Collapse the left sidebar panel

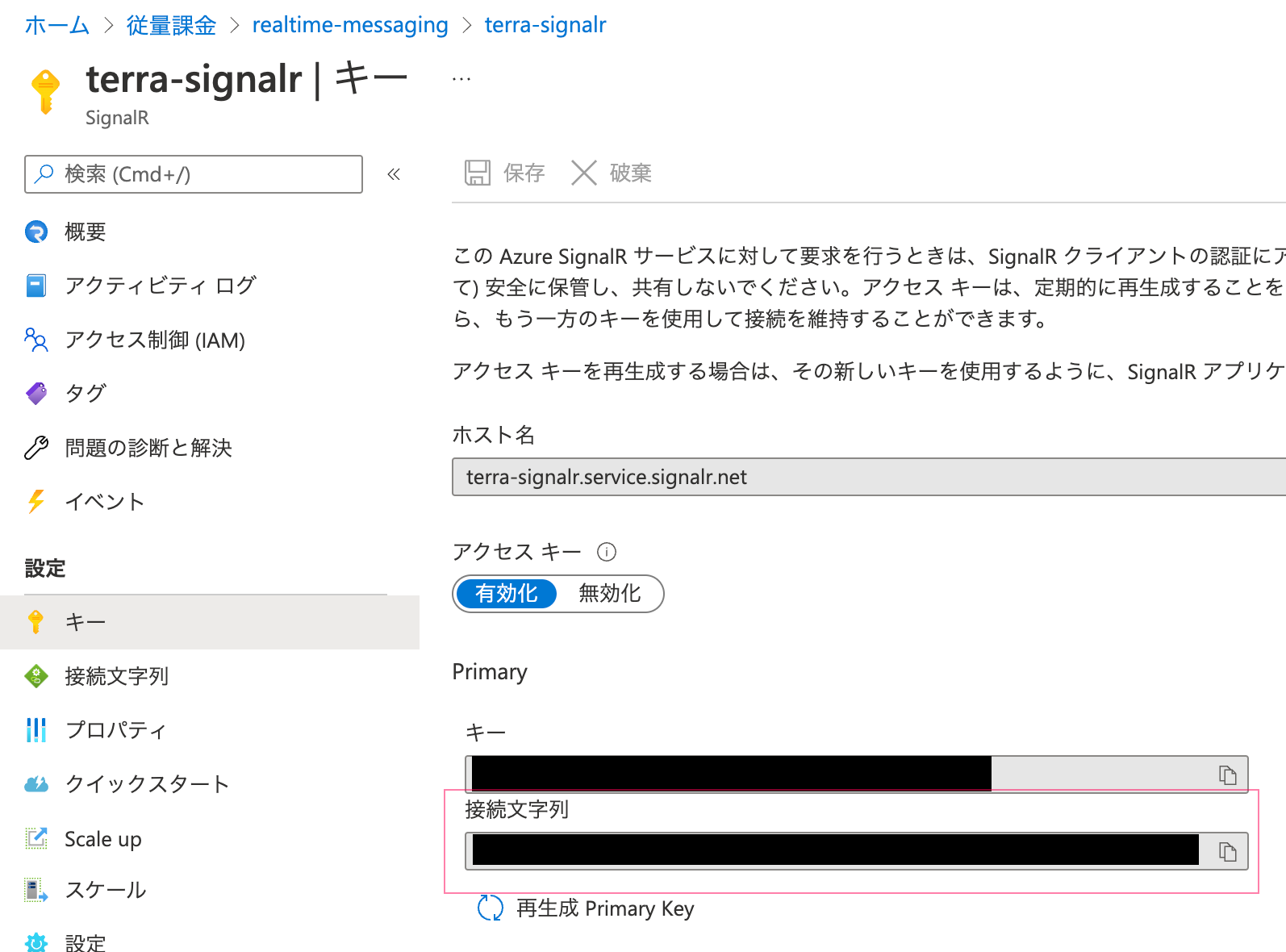tap(394, 173)
